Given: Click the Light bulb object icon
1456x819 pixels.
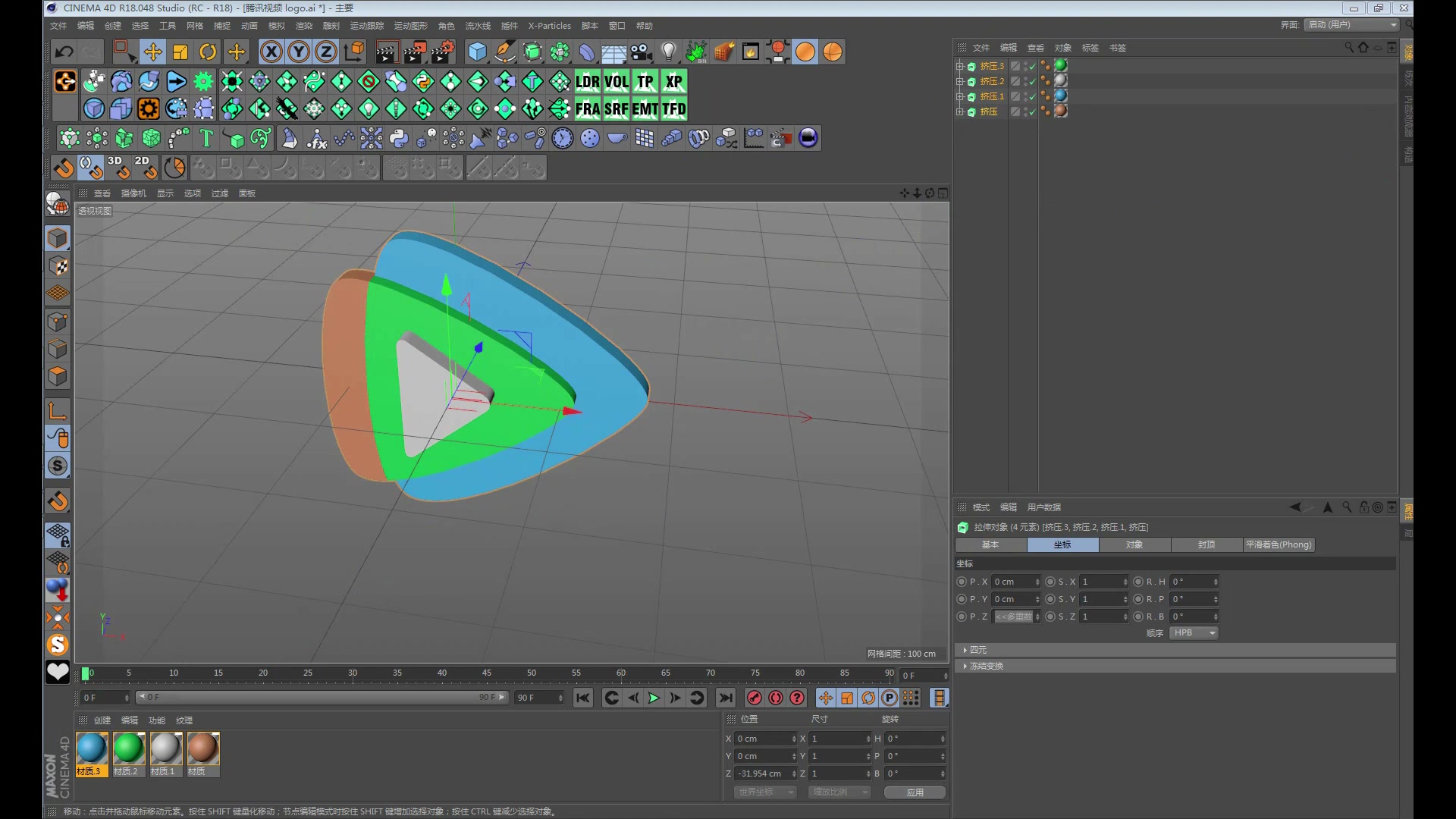Looking at the screenshot, I should (x=669, y=52).
